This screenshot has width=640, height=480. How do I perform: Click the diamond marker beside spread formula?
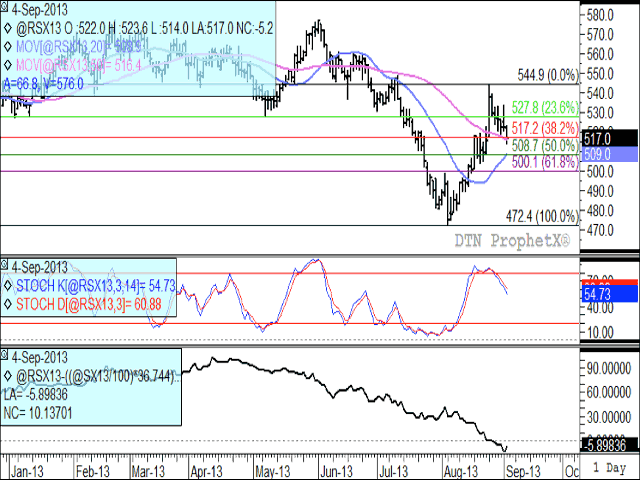(x=8, y=376)
